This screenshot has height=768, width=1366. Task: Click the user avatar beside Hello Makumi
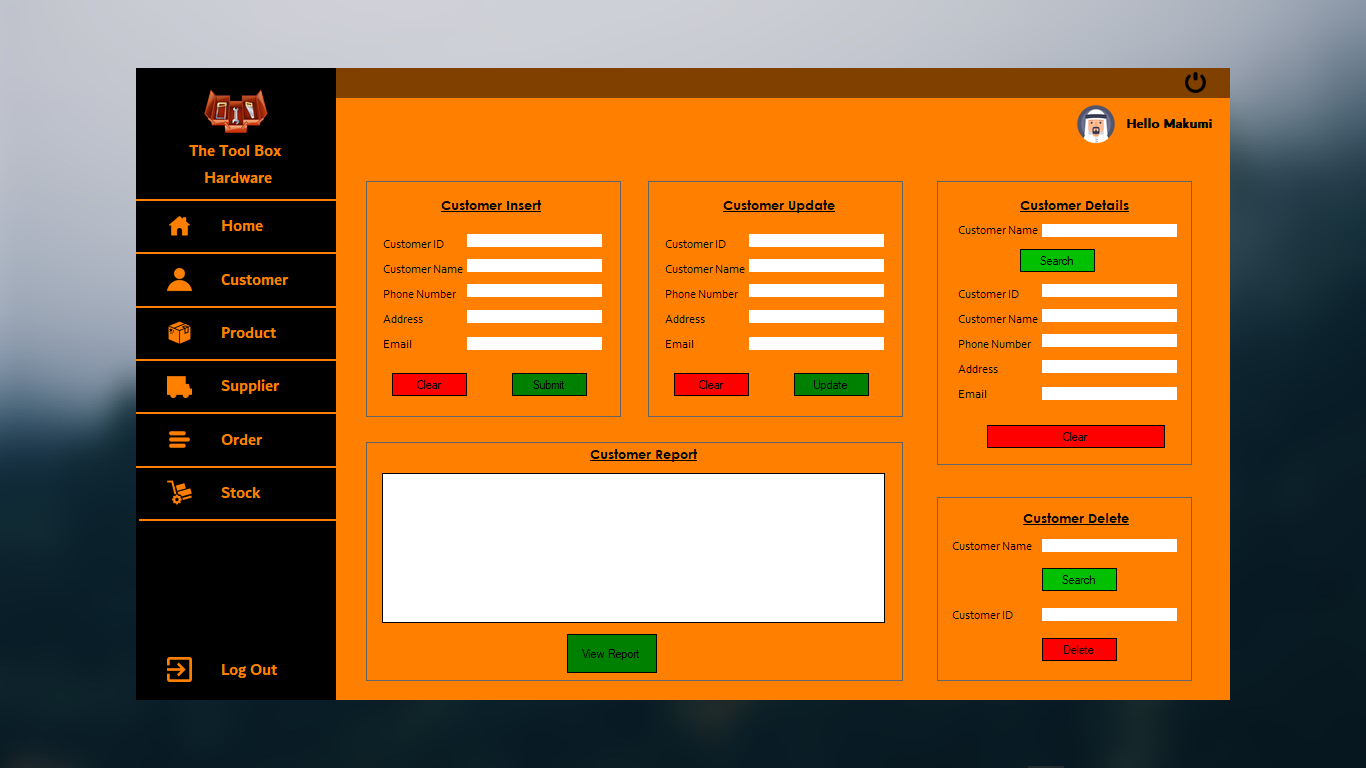[1095, 124]
